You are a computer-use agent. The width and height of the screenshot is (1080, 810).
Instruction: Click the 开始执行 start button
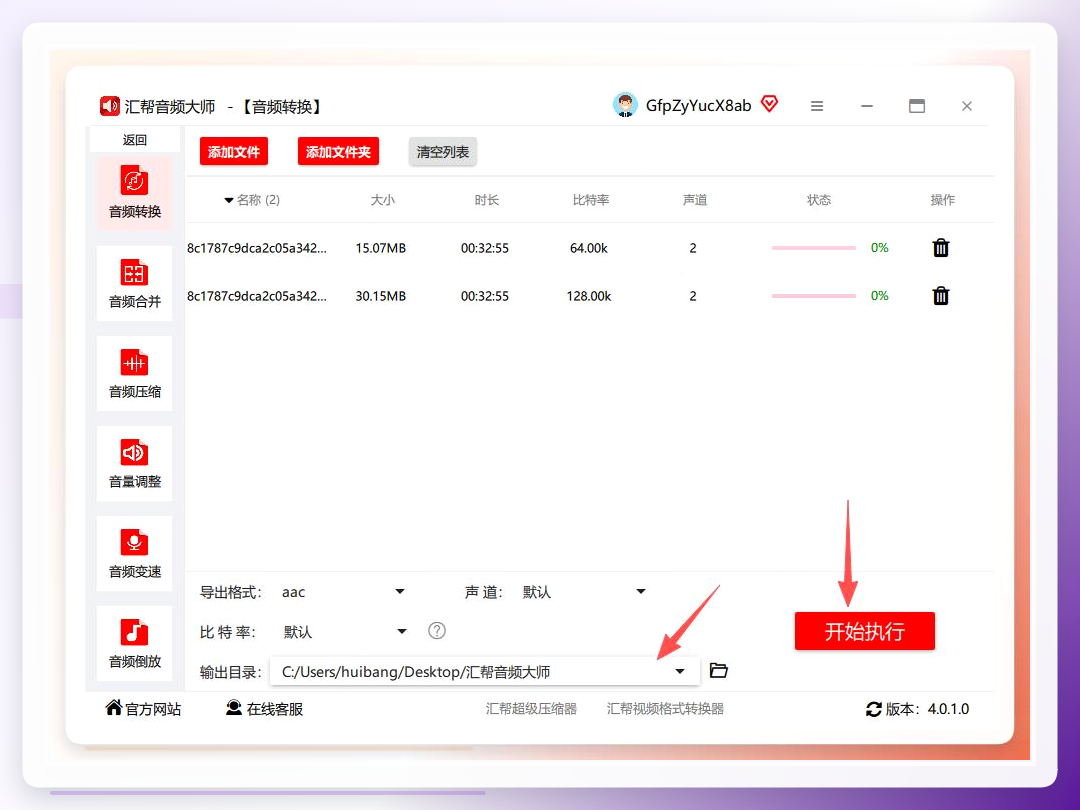pos(864,631)
